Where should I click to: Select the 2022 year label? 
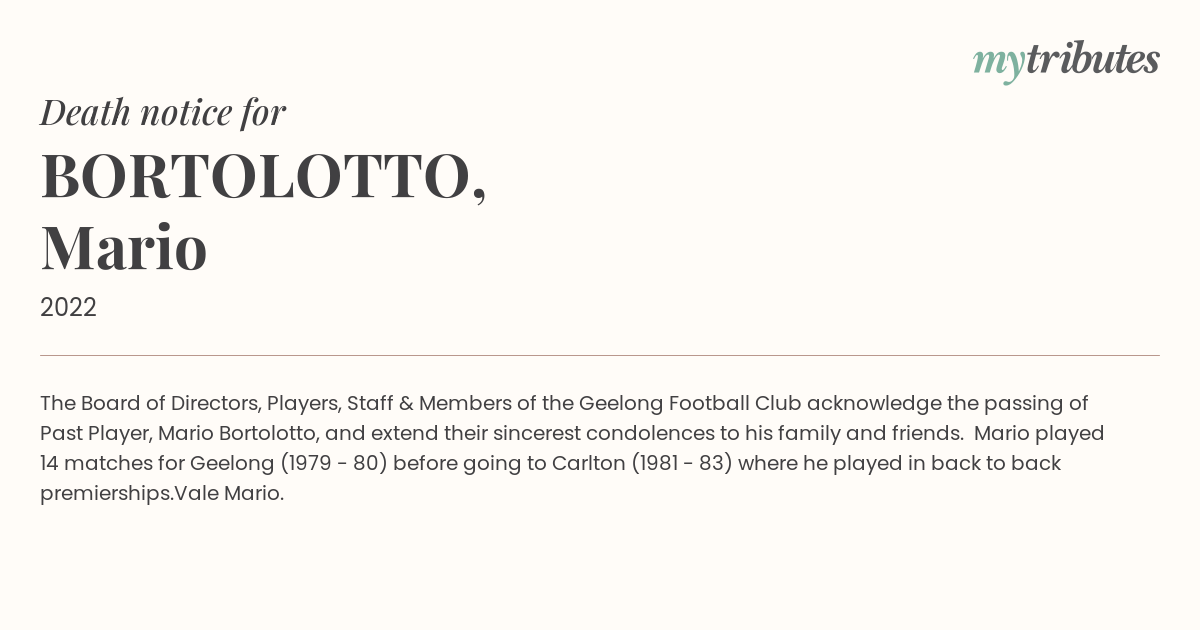tap(68, 308)
